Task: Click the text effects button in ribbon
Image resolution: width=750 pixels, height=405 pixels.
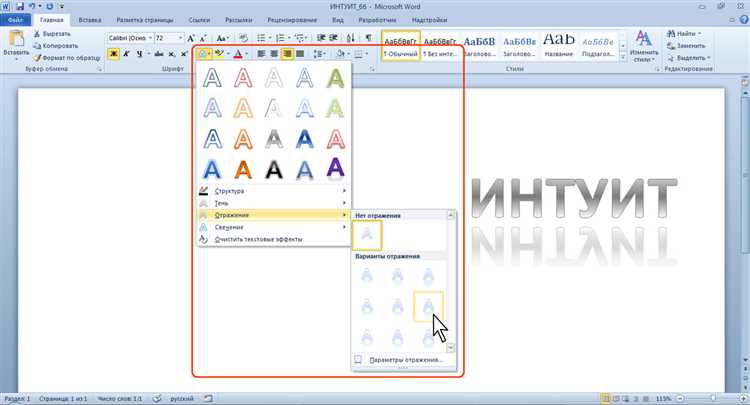Action: click(203, 52)
